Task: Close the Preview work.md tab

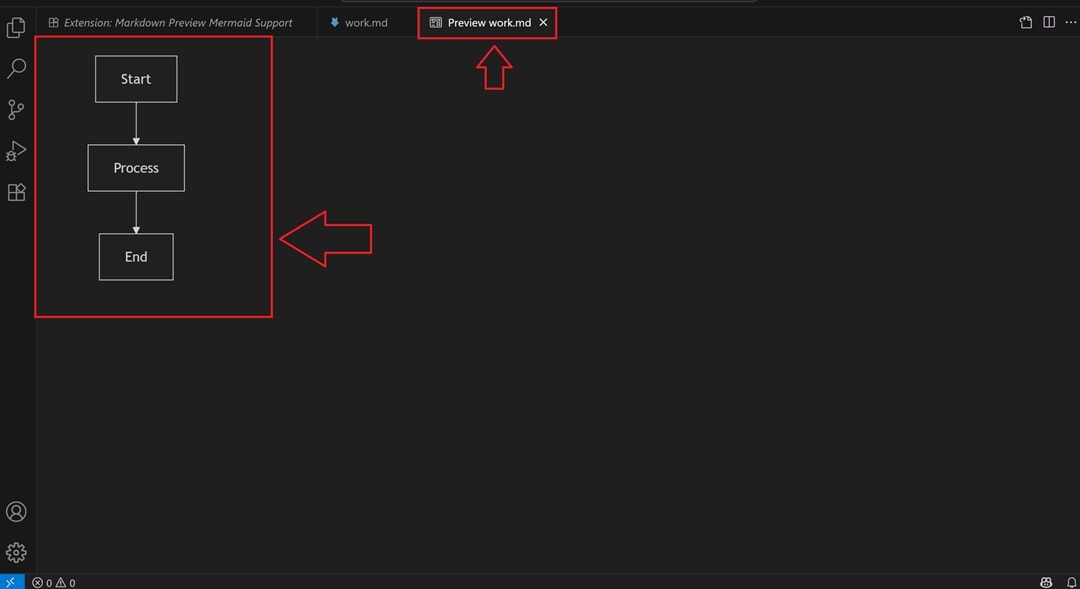Action: click(x=543, y=22)
